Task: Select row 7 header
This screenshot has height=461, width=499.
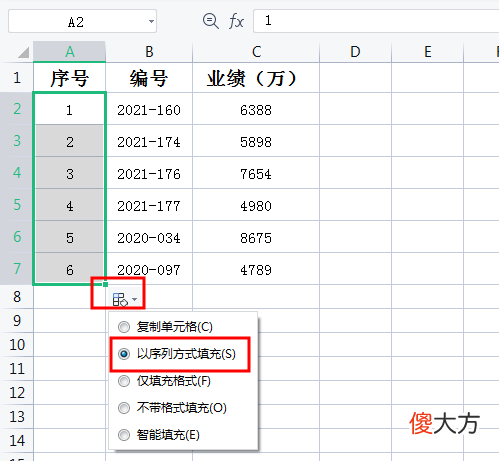Action: [x=17, y=269]
